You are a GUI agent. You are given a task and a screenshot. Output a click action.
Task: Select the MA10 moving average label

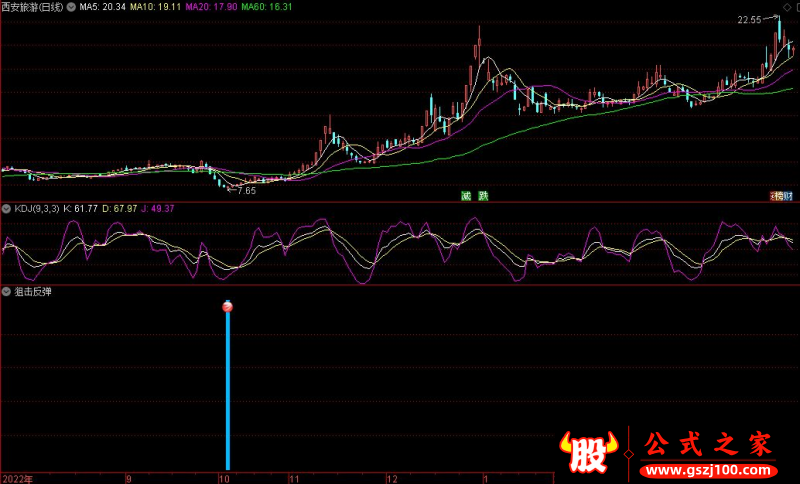[x=159, y=7]
